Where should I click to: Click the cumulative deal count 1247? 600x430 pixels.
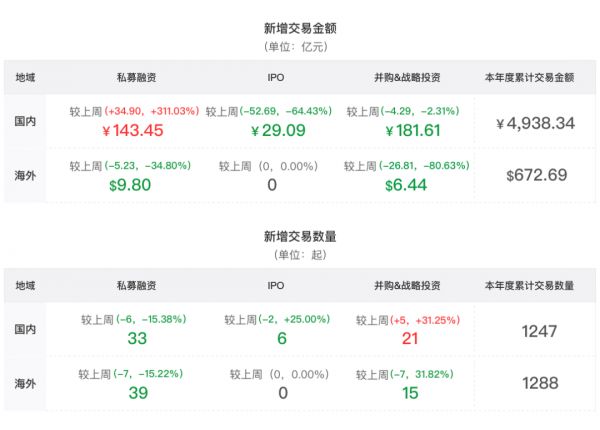click(538, 331)
